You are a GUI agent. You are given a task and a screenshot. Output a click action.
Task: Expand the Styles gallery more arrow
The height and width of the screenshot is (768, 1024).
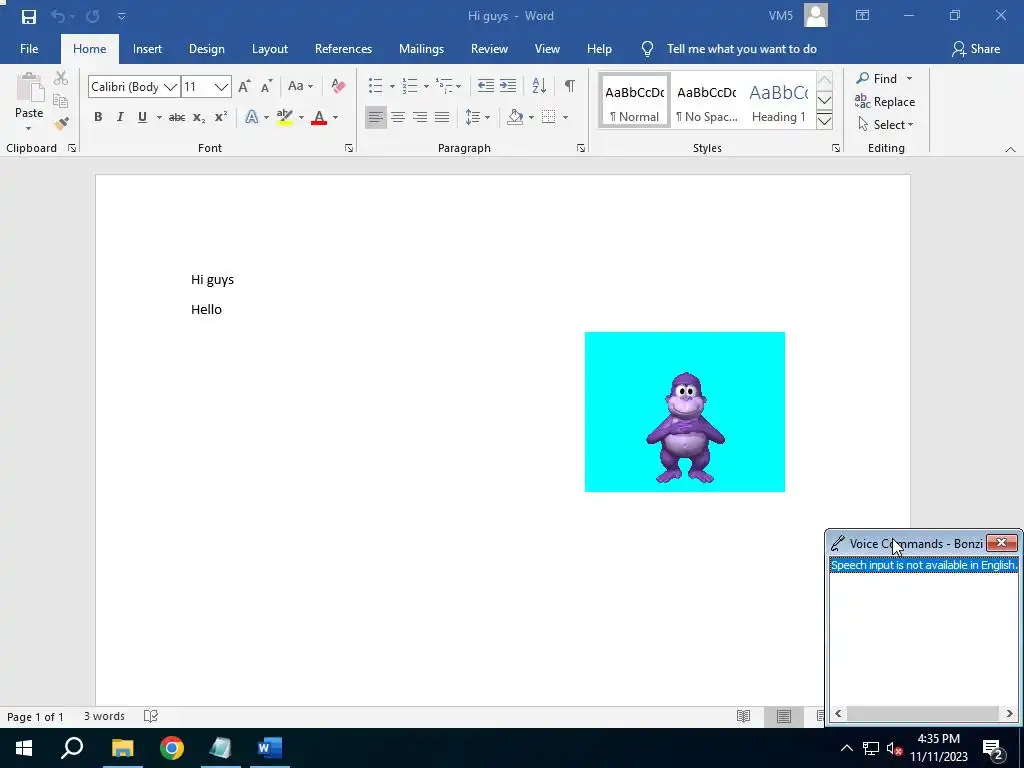click(824, 121)
